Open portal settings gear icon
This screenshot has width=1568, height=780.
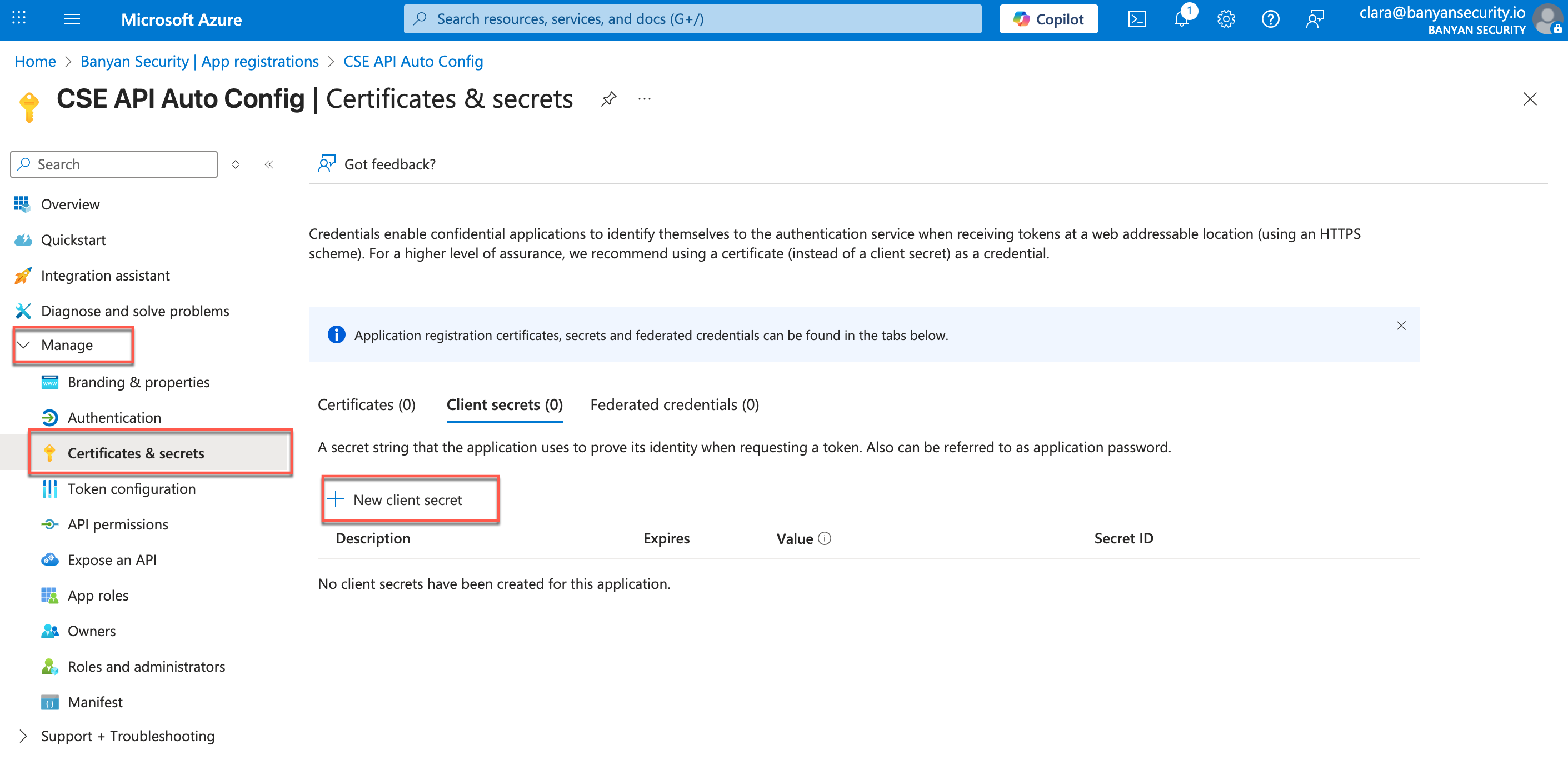pos(1225,19)
